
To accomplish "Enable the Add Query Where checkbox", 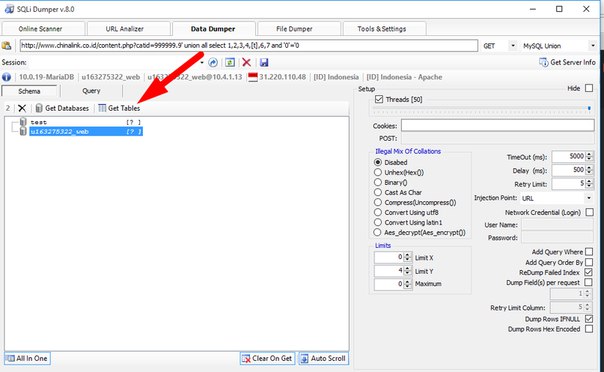I will [589, 252].
